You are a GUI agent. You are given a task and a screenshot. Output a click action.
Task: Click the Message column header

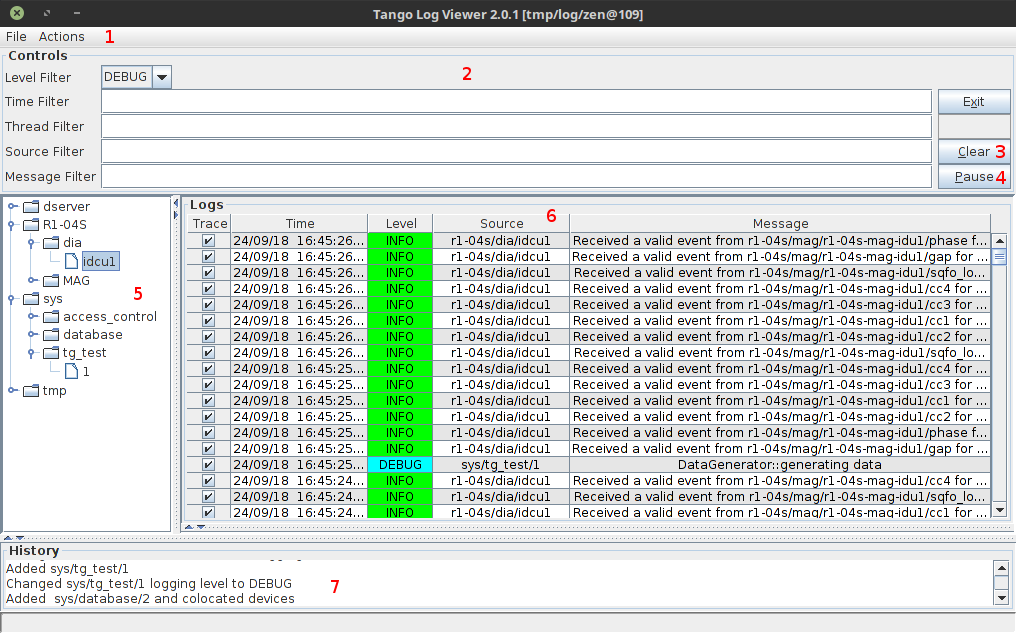tap(780, 224)
